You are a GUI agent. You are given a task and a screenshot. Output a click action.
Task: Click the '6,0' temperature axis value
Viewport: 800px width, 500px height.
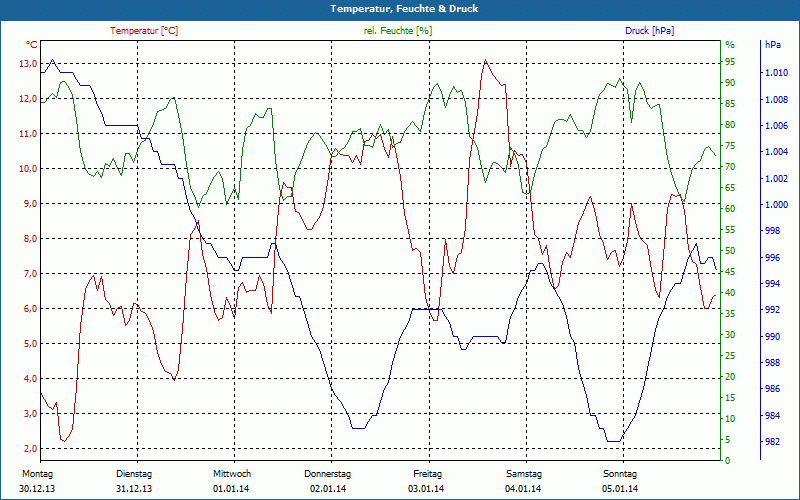pyautogui.click(x=30, y=309)
